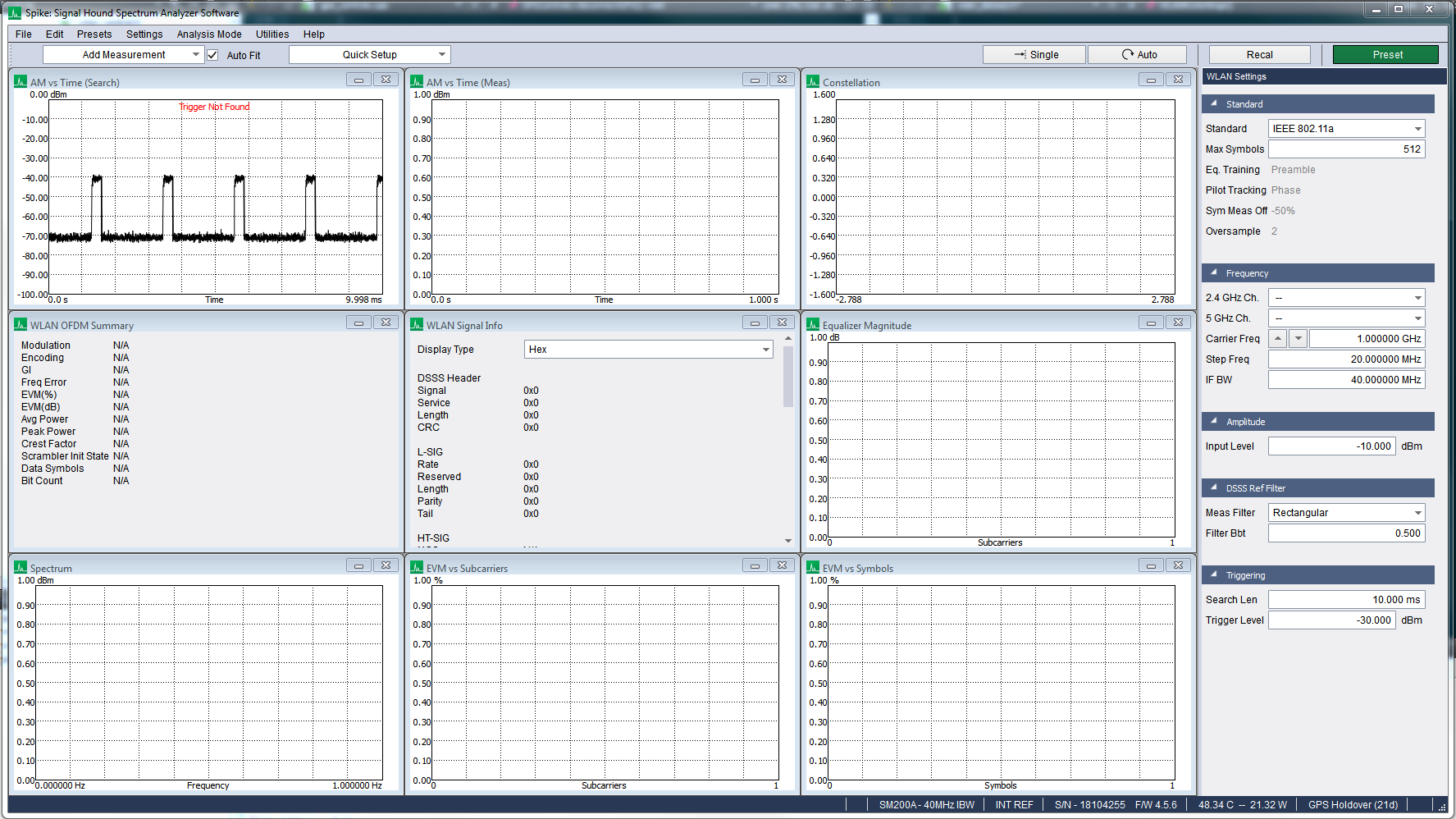Float the Equalizer Magnitude panel
The height and width of the screenshot is (819, 1456).
[1151, 323]
